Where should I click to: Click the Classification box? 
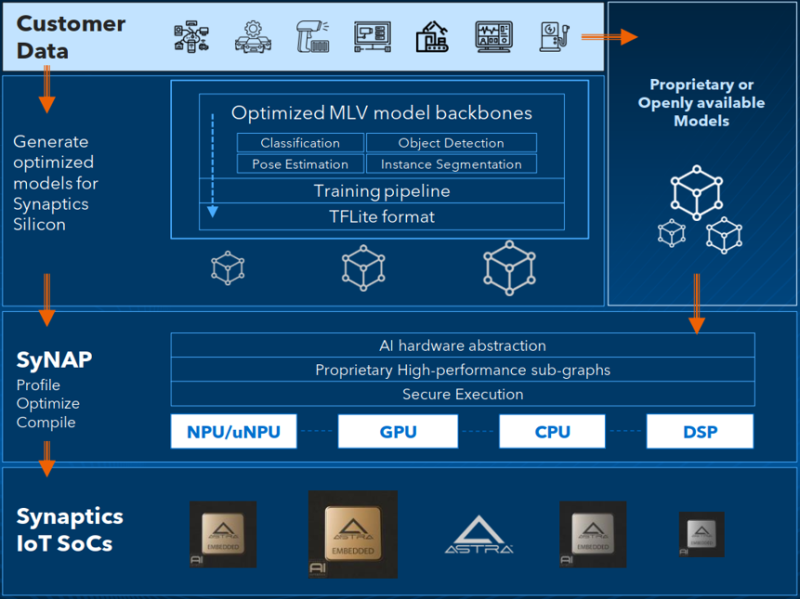(x=301, y=143)
